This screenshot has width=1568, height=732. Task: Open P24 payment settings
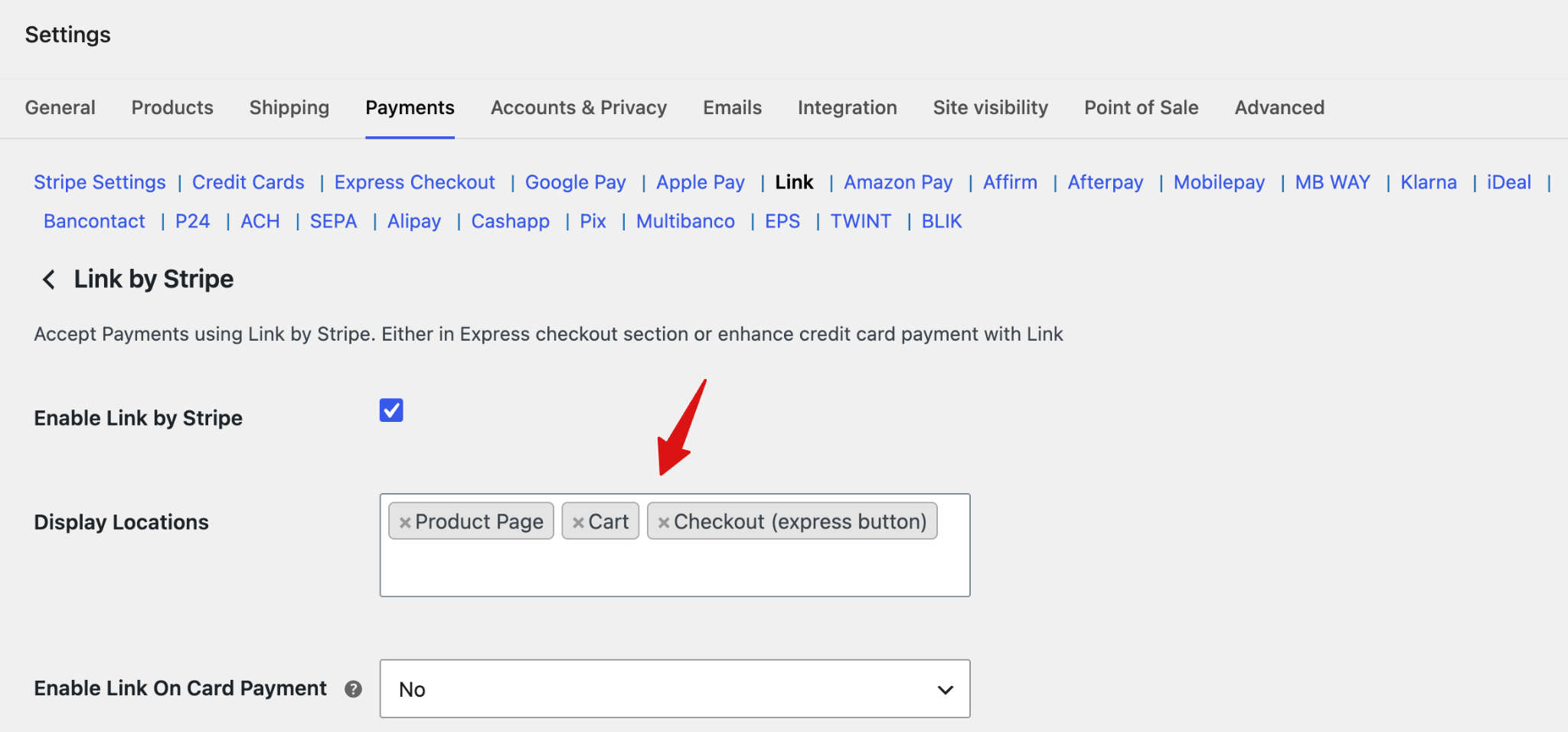[192, 221]
